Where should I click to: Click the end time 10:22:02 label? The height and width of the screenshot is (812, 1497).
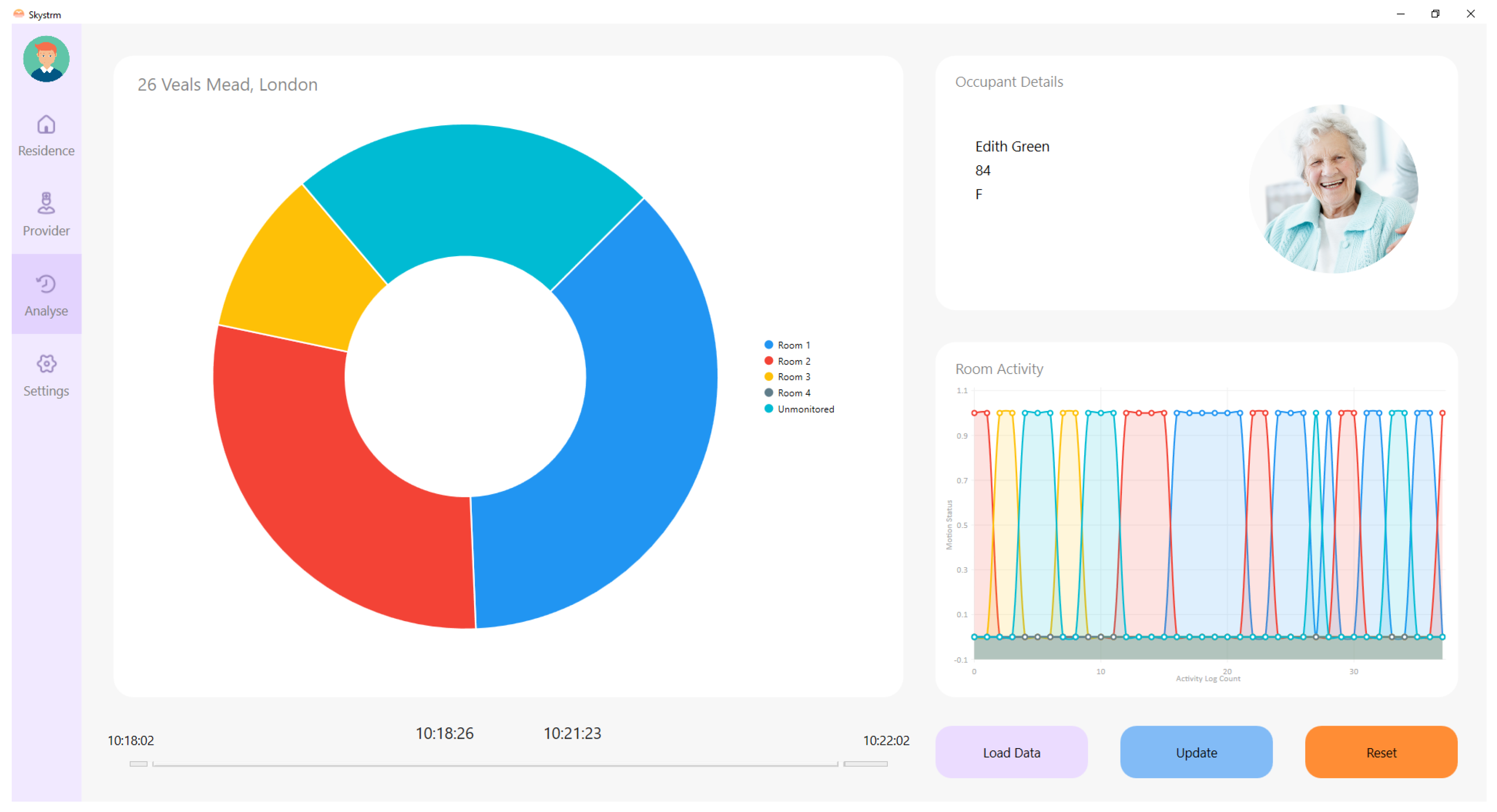[886, 740]
